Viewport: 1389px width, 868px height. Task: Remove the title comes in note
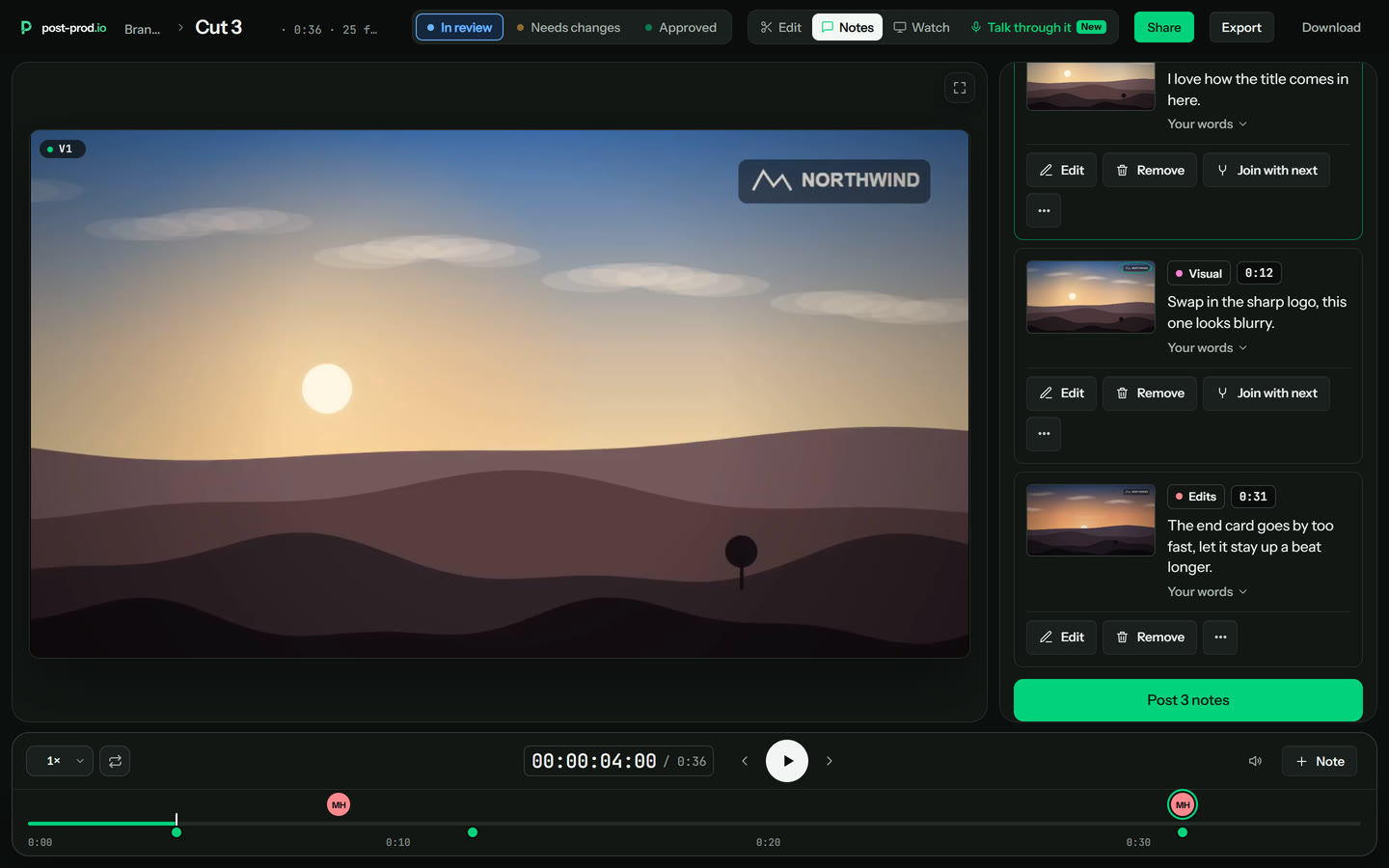(x=1150, y=170)
